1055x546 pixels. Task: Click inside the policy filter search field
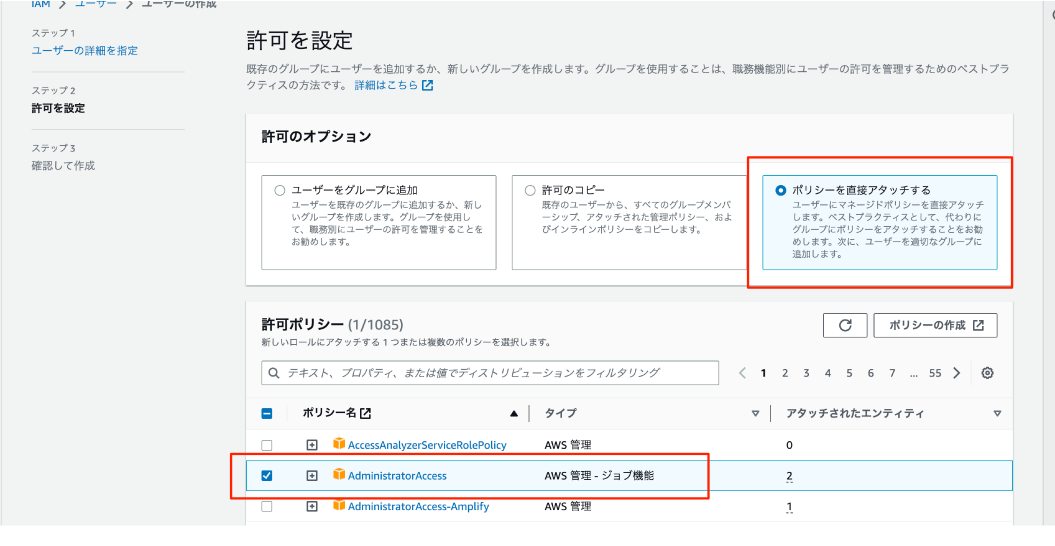pyautogui.click(x=490, y=372)
